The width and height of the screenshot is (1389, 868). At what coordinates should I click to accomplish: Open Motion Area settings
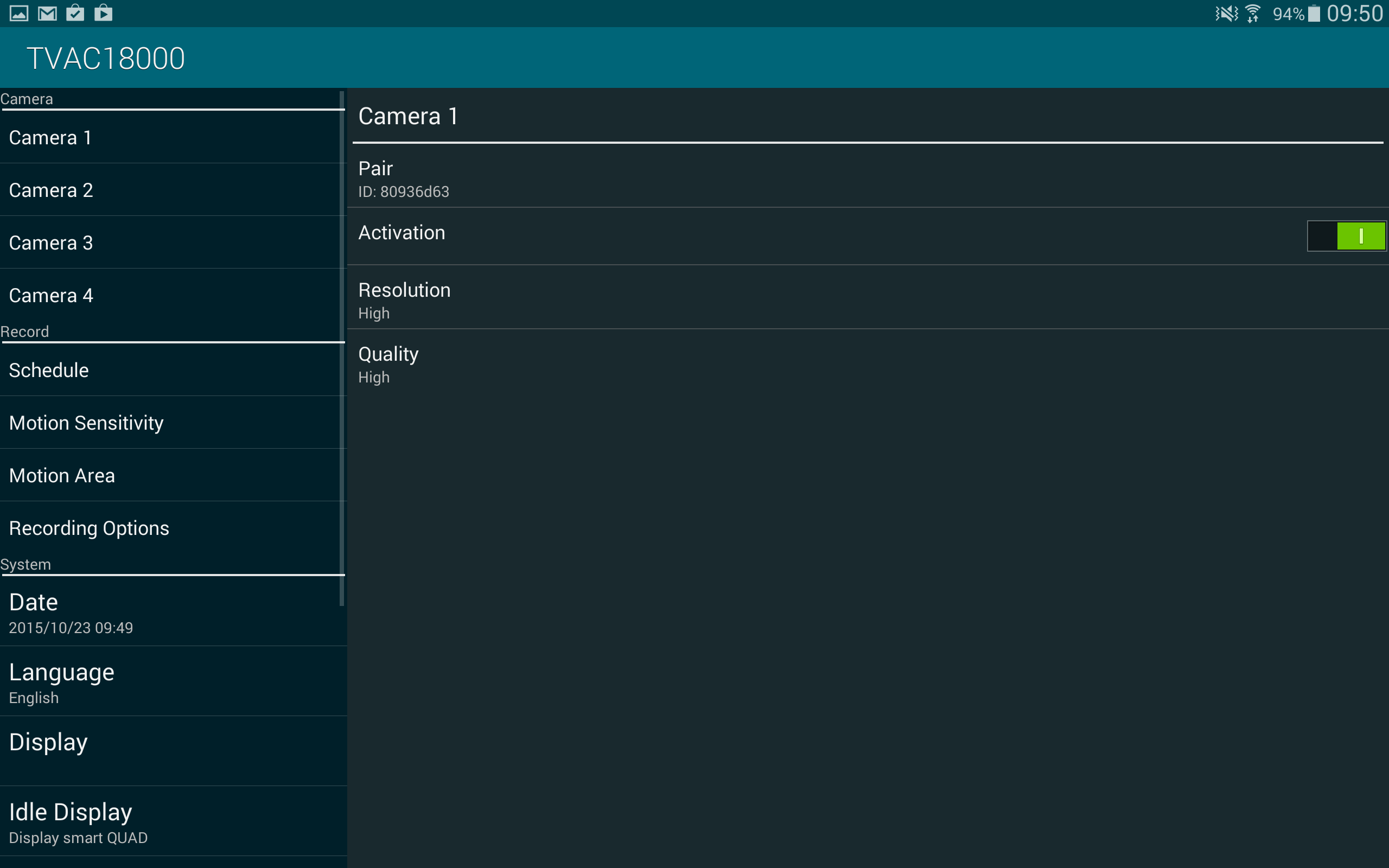173,475
